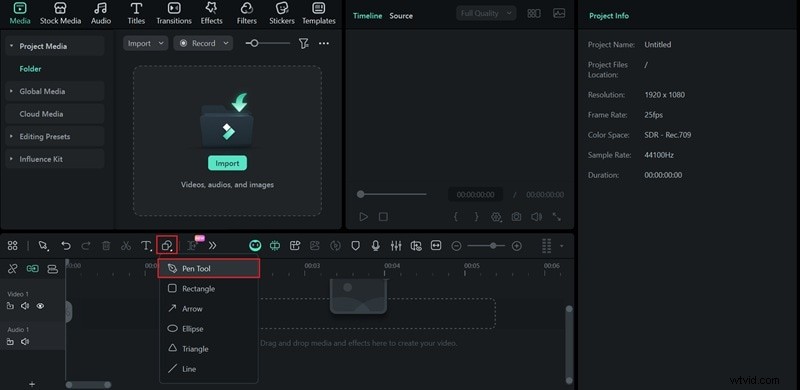Click the timeline toolbar four-squares icon

click(12, 246)
